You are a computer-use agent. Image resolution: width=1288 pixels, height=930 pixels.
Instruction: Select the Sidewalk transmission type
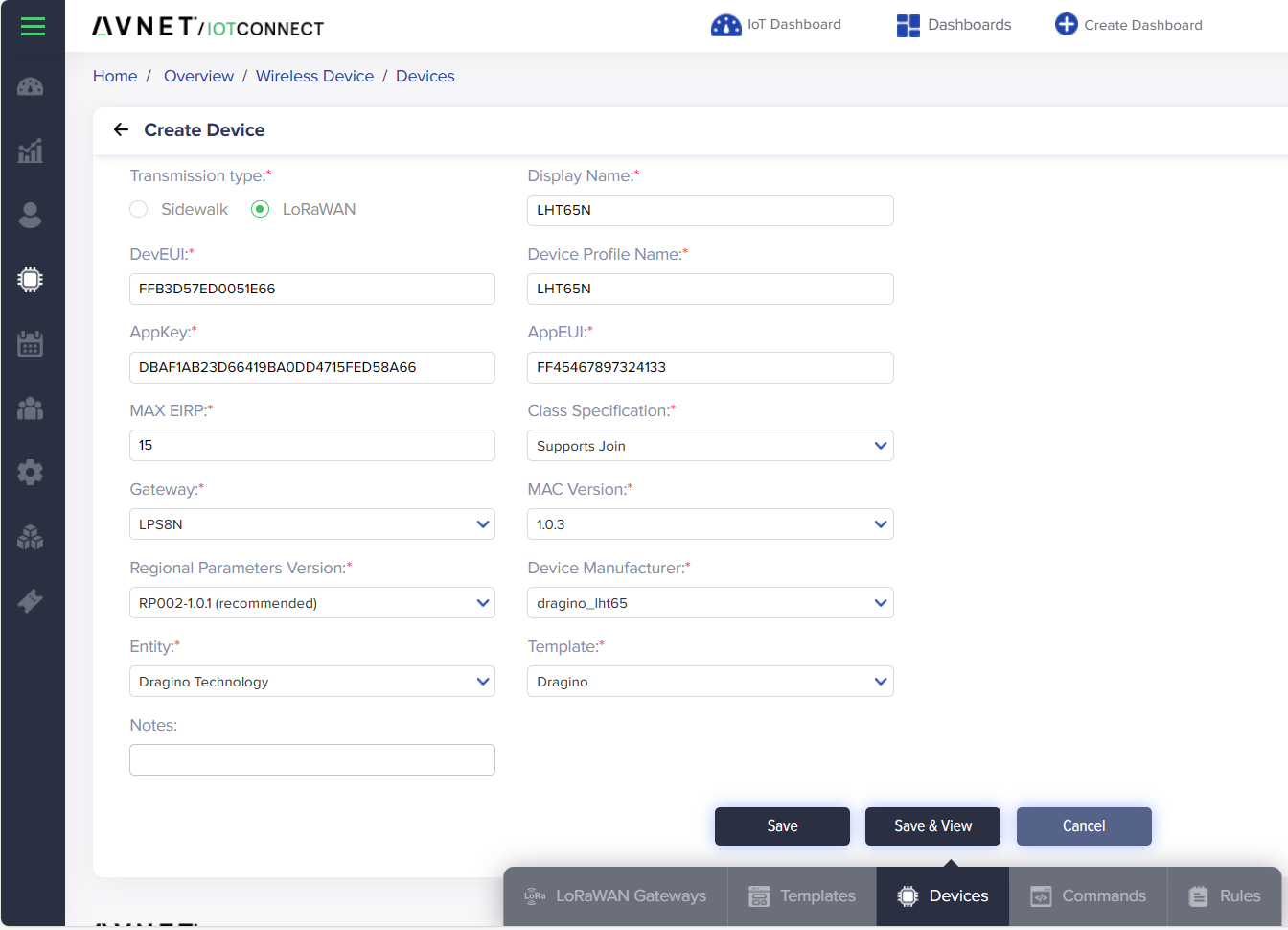[139, 209]
